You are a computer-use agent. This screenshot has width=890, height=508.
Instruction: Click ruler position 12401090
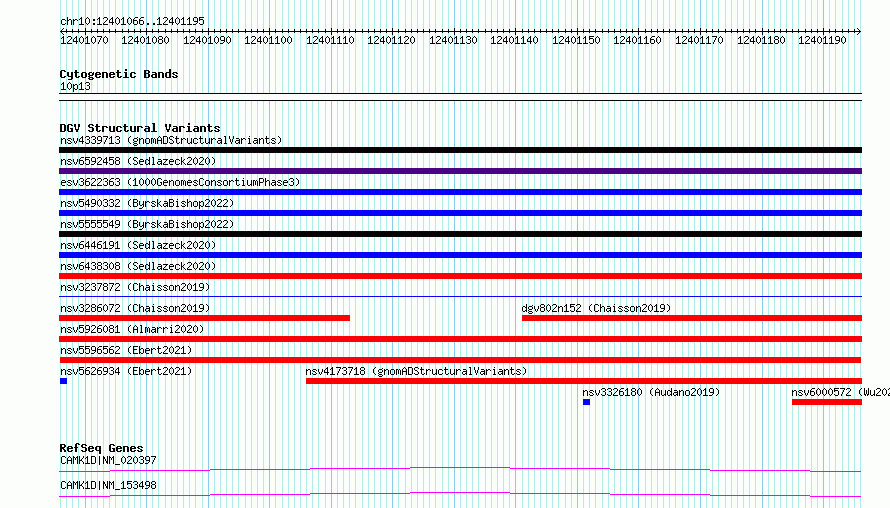coord(207,40)
